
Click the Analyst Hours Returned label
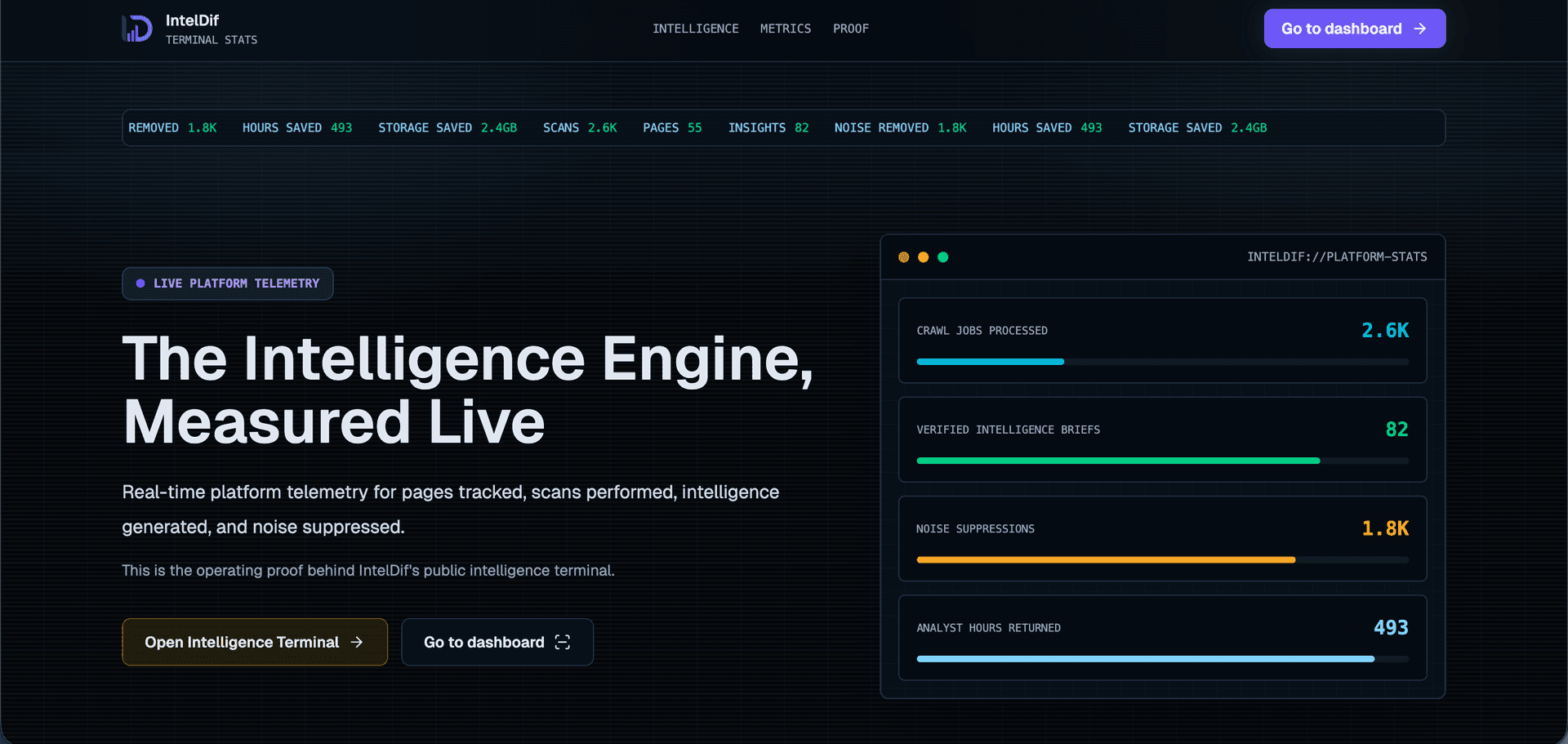(x=988, y=628)
